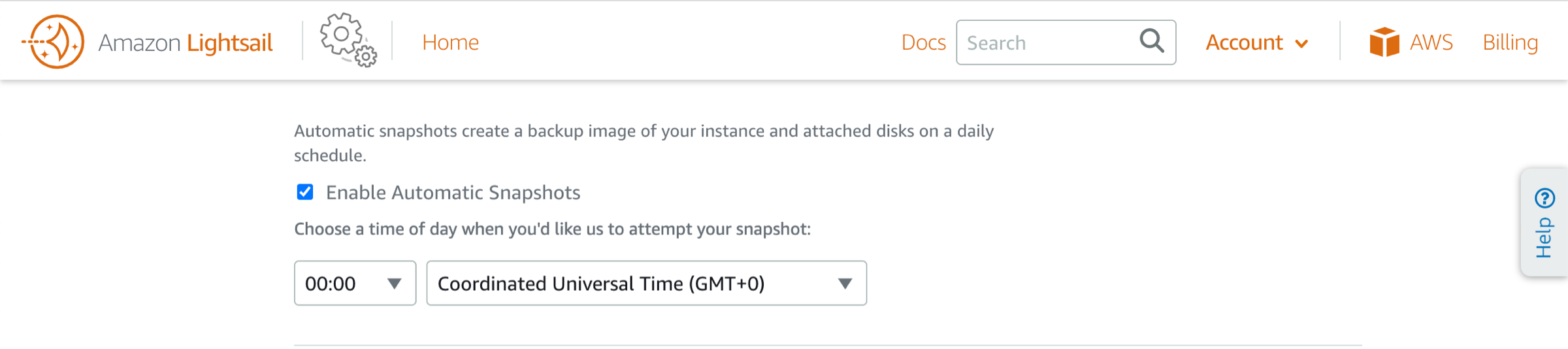Click the Amazon Lightsail wordmark text
Image resolution: width=1568 pixels, height=349 pixels.
(x=186, y=42)
